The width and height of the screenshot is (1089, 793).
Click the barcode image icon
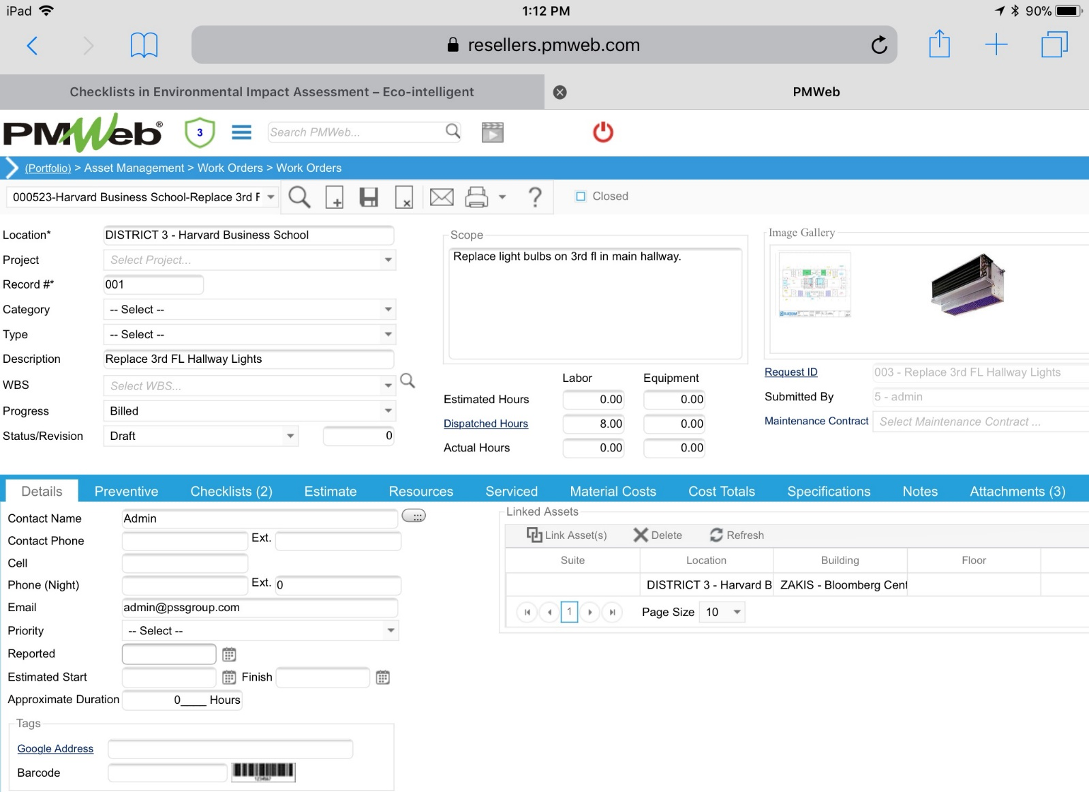[x=263, y=771]
